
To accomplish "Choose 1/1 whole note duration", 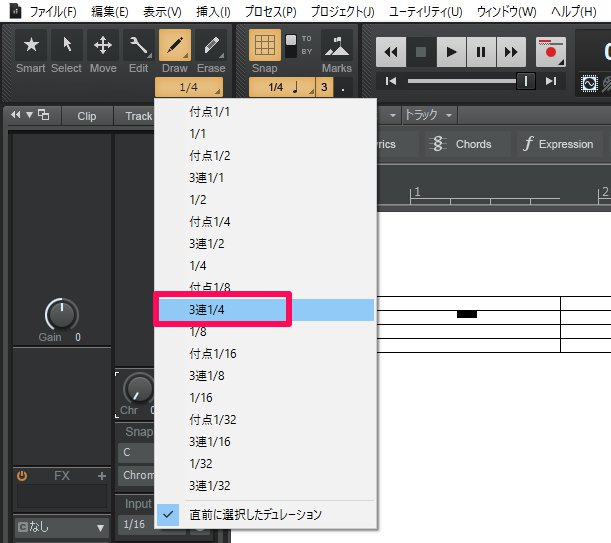I will 265,134.
